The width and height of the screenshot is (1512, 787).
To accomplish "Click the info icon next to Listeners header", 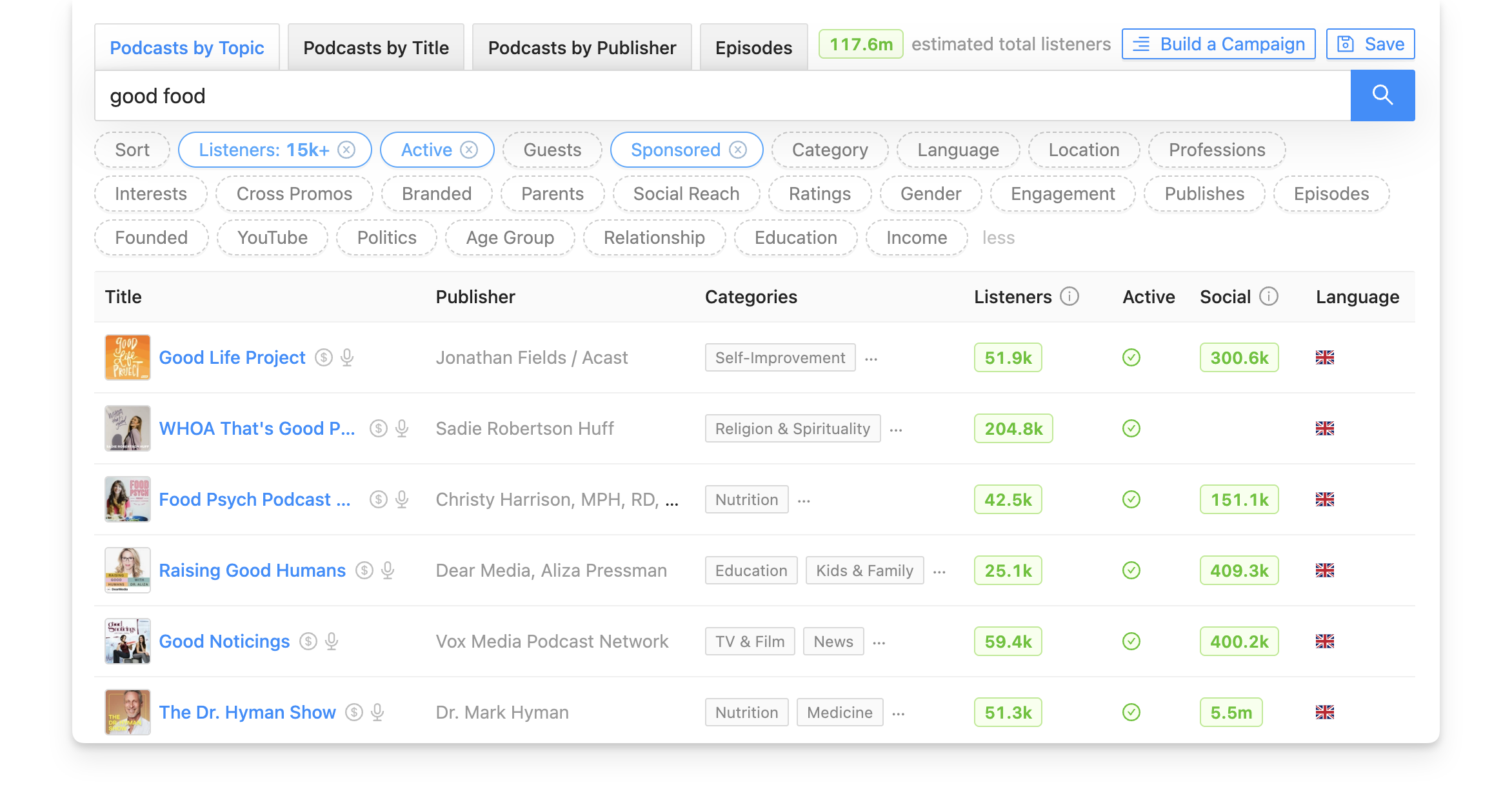I will click(1069, 297).
